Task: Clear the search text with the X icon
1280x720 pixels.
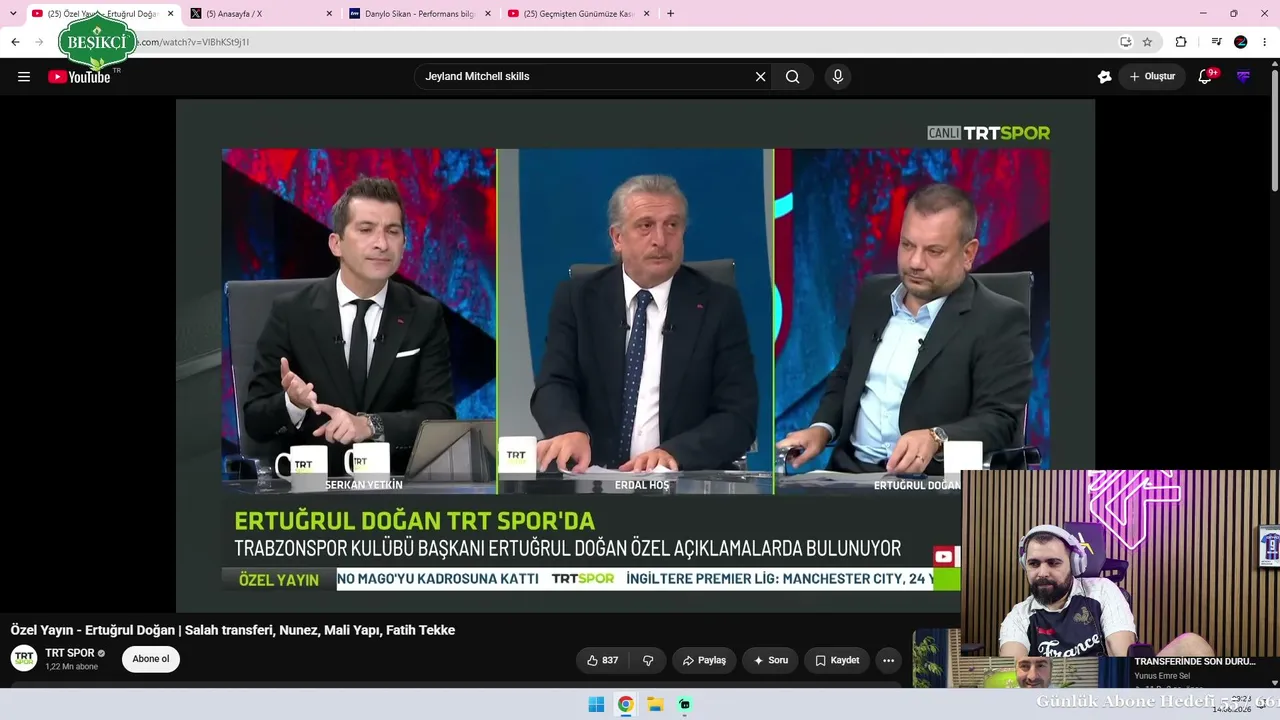Action: (760, 77)
